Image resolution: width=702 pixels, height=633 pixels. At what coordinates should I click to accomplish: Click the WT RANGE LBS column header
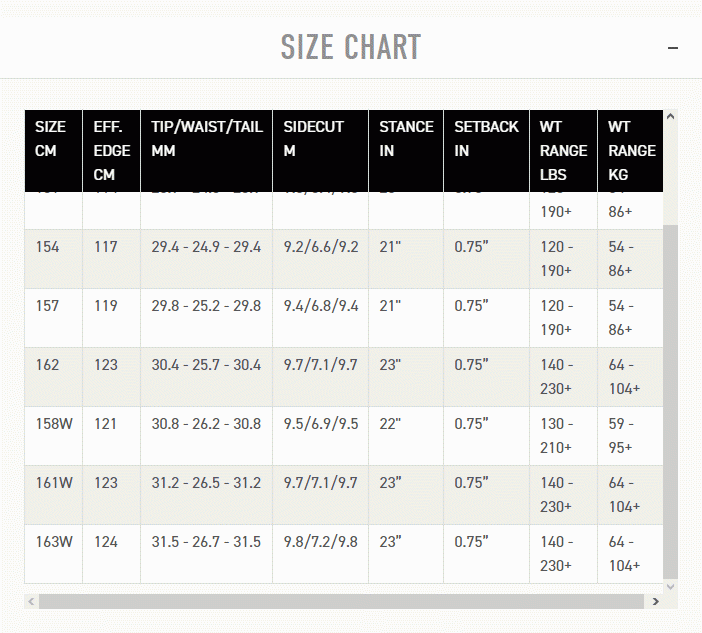[x=564, y=151]
